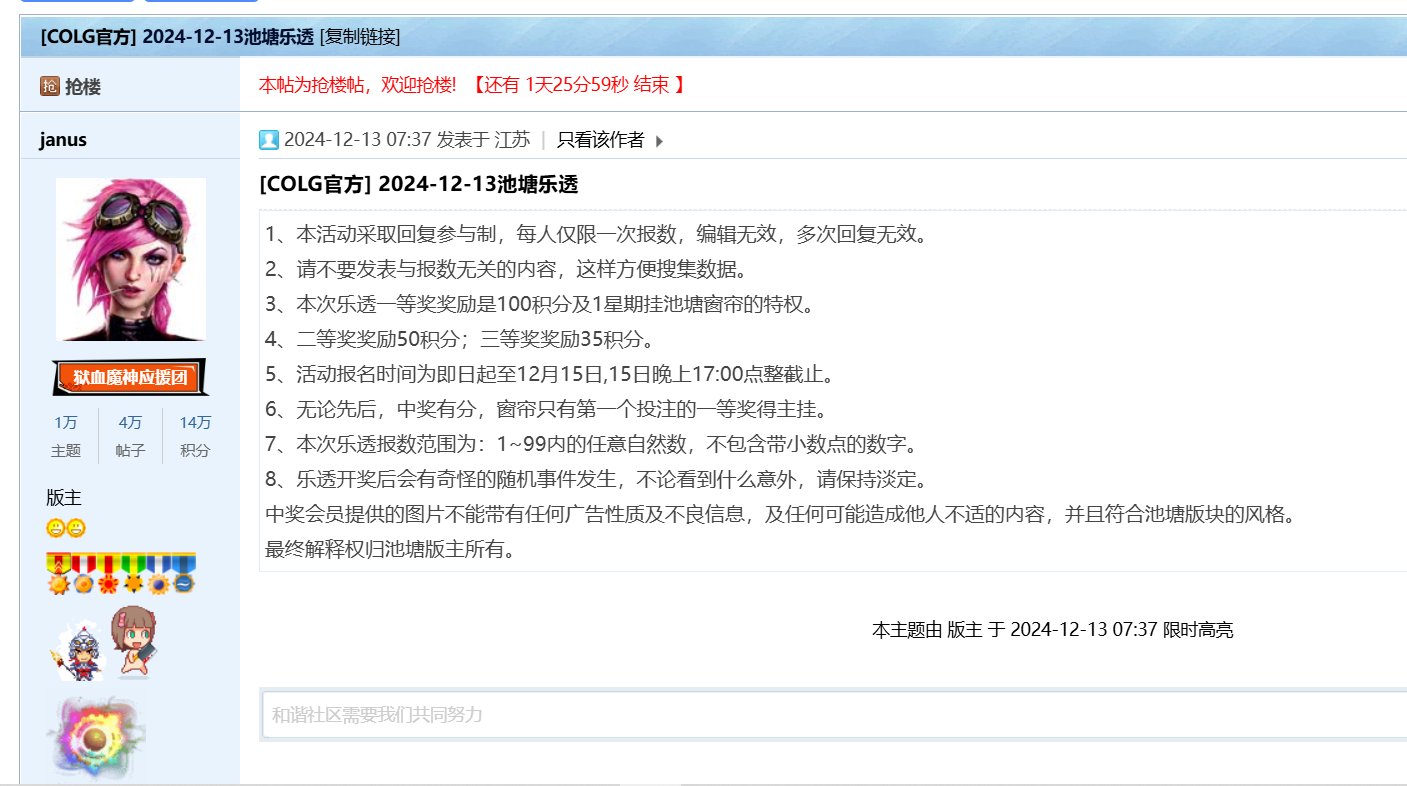Click the [复制链接] link
The height and width of the screenshot is (786, 1407).
coord(360,37)
